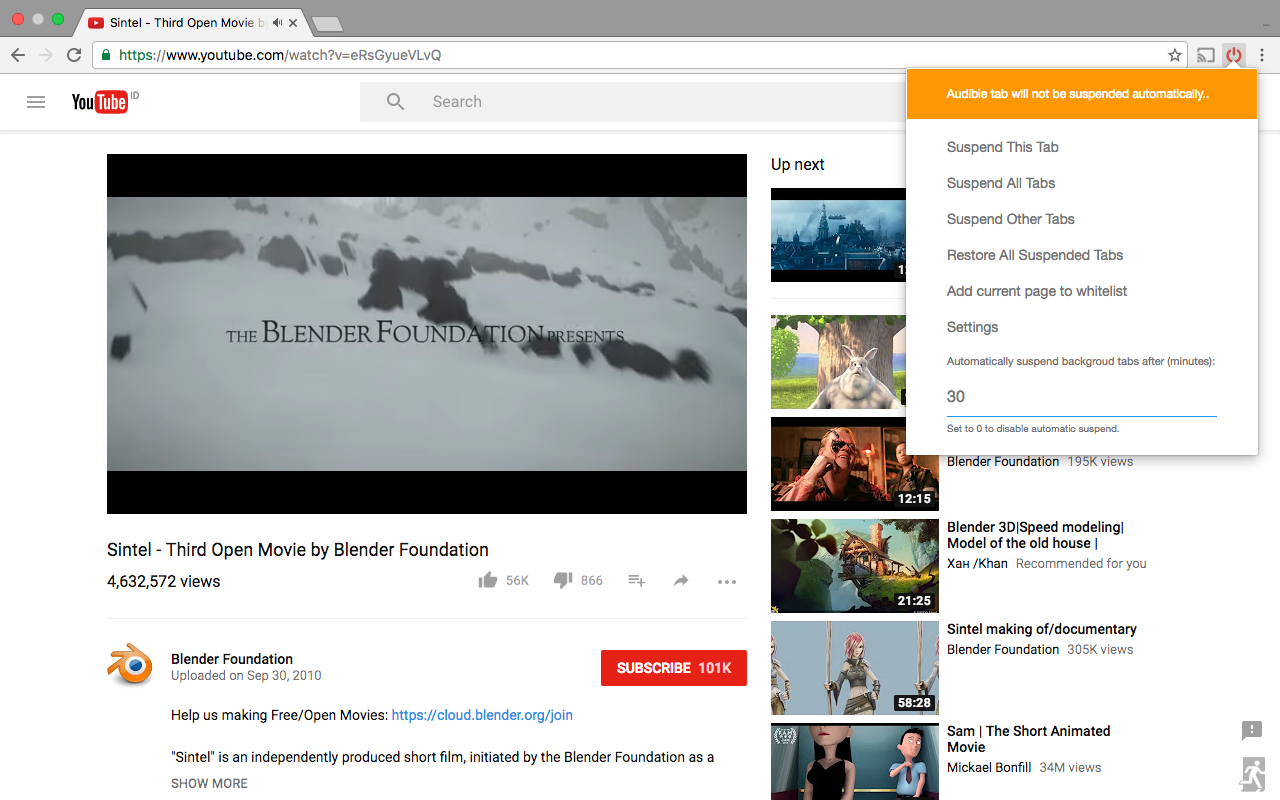Screen dimensions: 1280x800
Task: Click the thumbs down dislike icon
Action: point(563,581)
